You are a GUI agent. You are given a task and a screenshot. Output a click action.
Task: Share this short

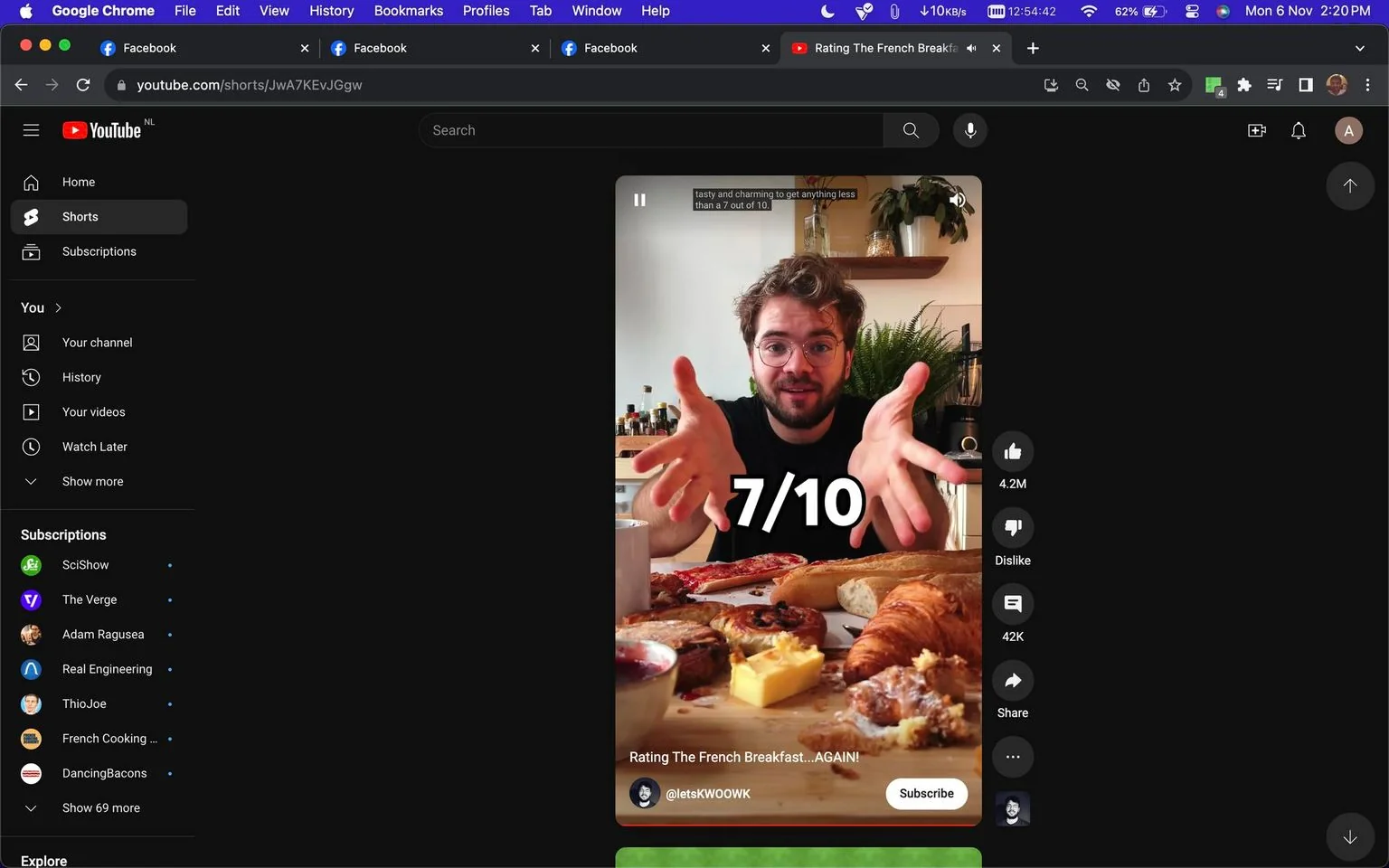[x=1013, y=680]
